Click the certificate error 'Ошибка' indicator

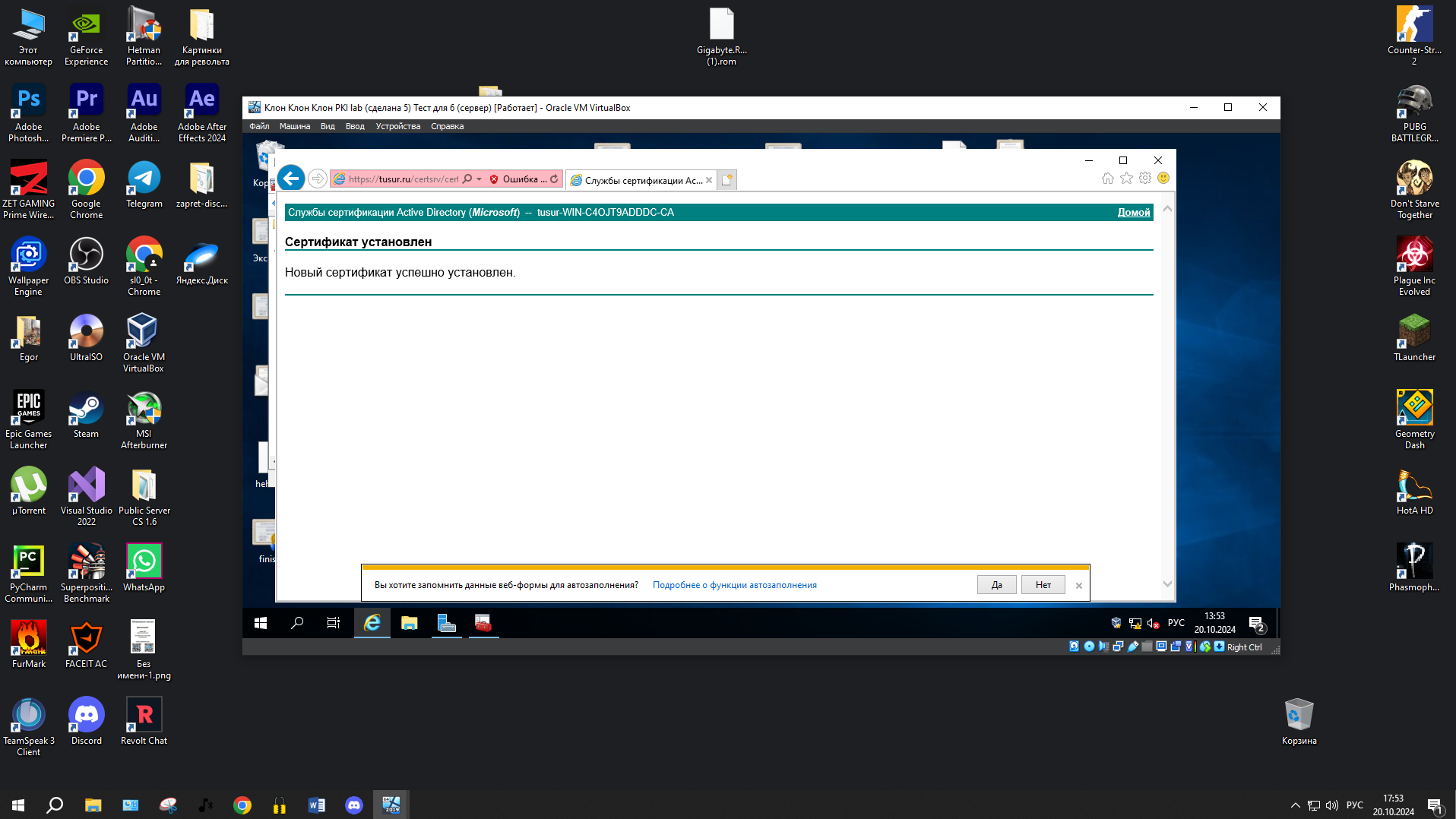point(518,179)
